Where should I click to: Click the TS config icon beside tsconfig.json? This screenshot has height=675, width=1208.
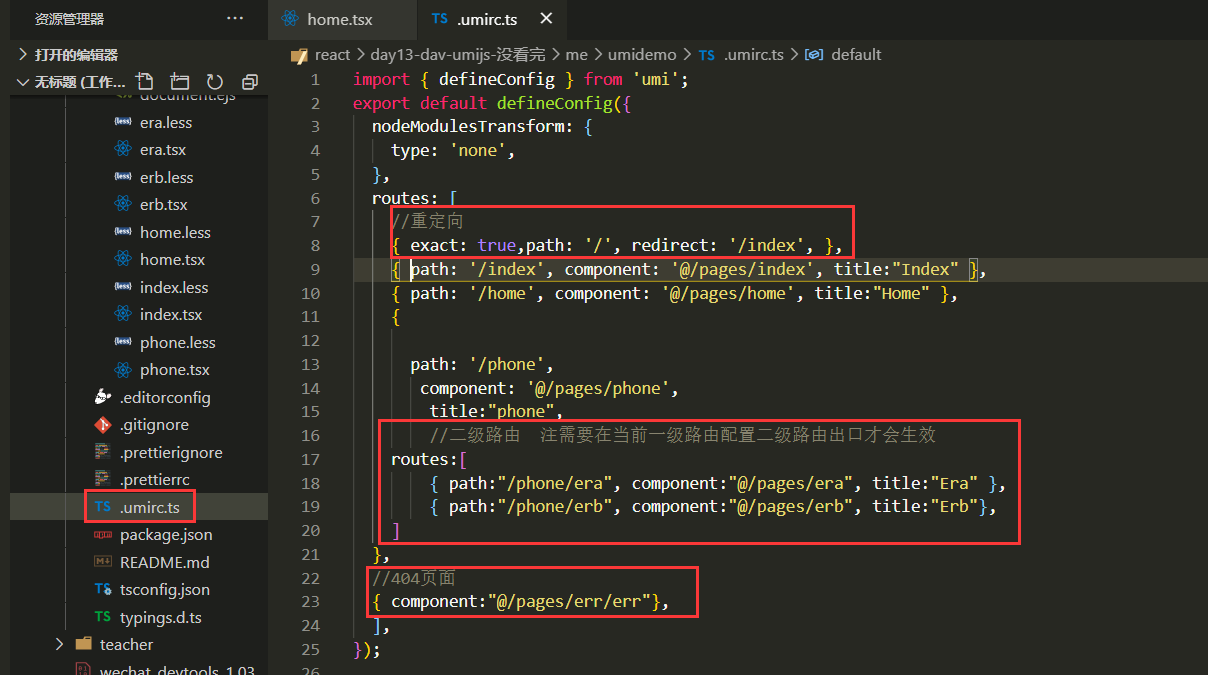(x=102, y=590)
